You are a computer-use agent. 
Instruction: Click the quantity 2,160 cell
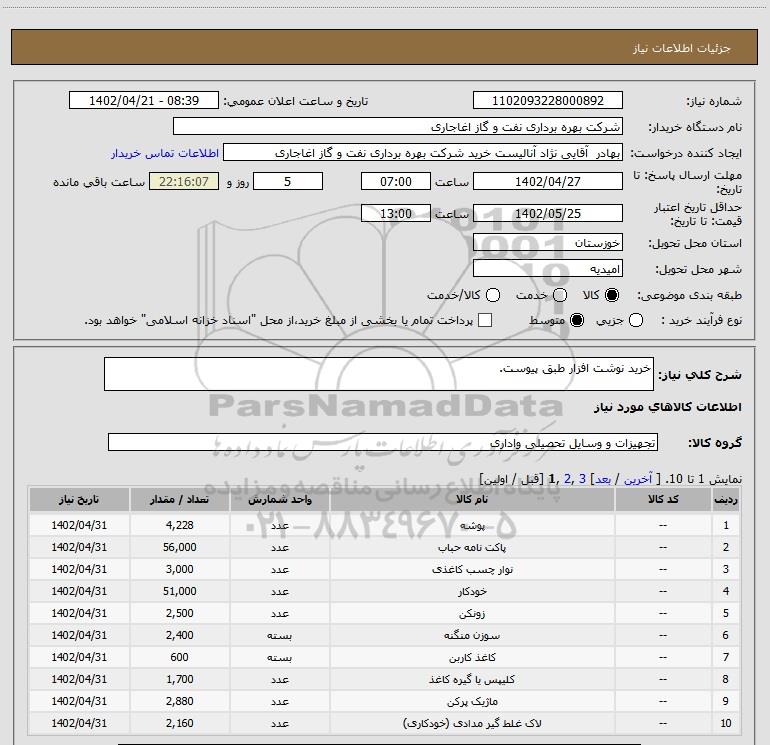coord(179,723)
